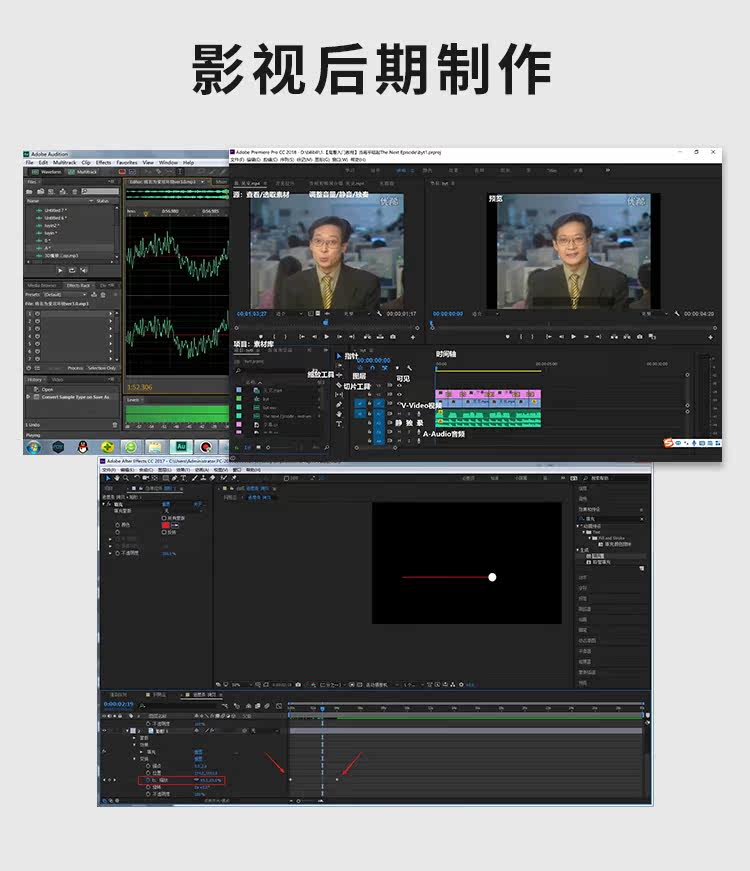Switch to Waveform view in Audition
This screenshot has width=750, height=871.
(x=47, y=172)
